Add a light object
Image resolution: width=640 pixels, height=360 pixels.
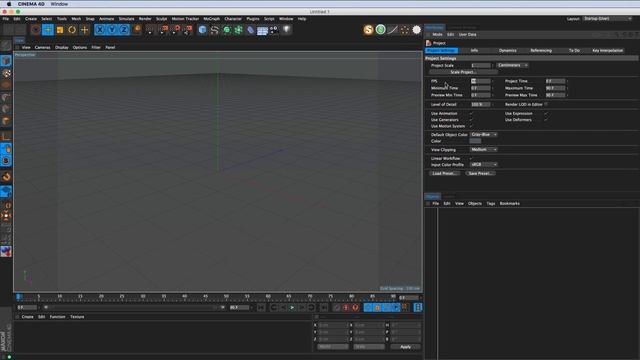point(287,30)
